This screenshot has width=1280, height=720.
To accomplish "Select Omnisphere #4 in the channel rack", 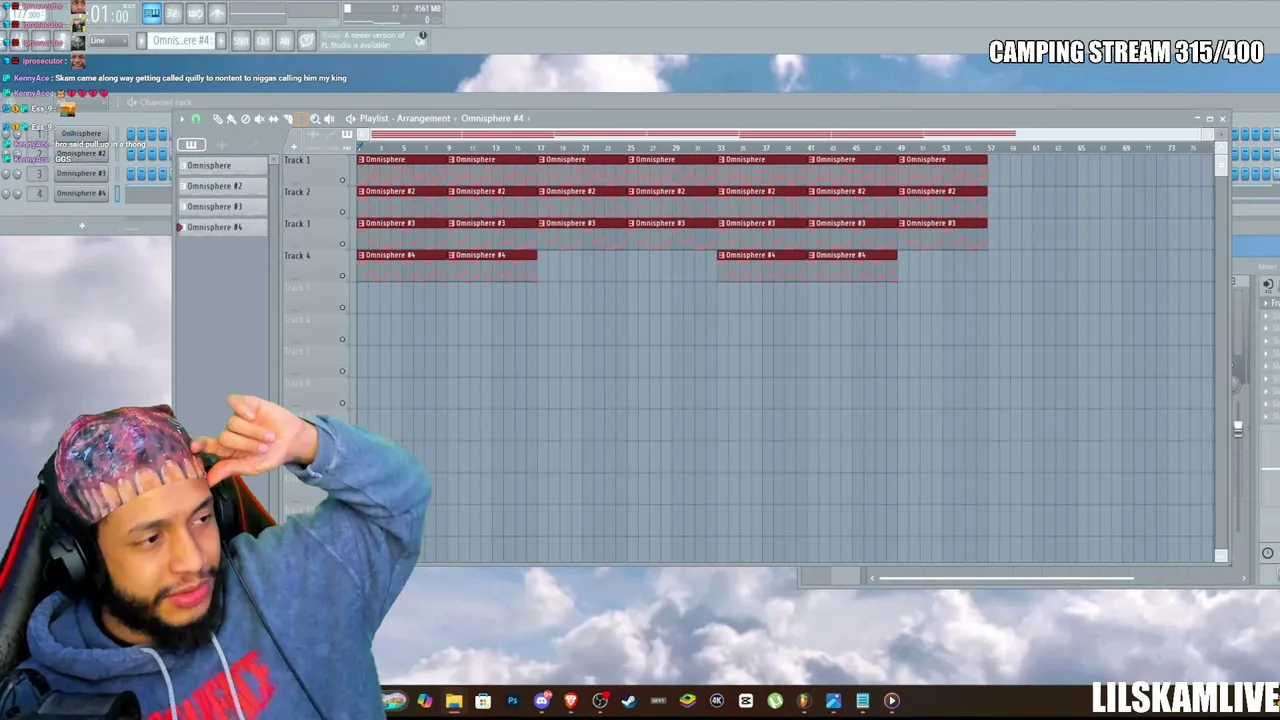I will click(81, 193).
